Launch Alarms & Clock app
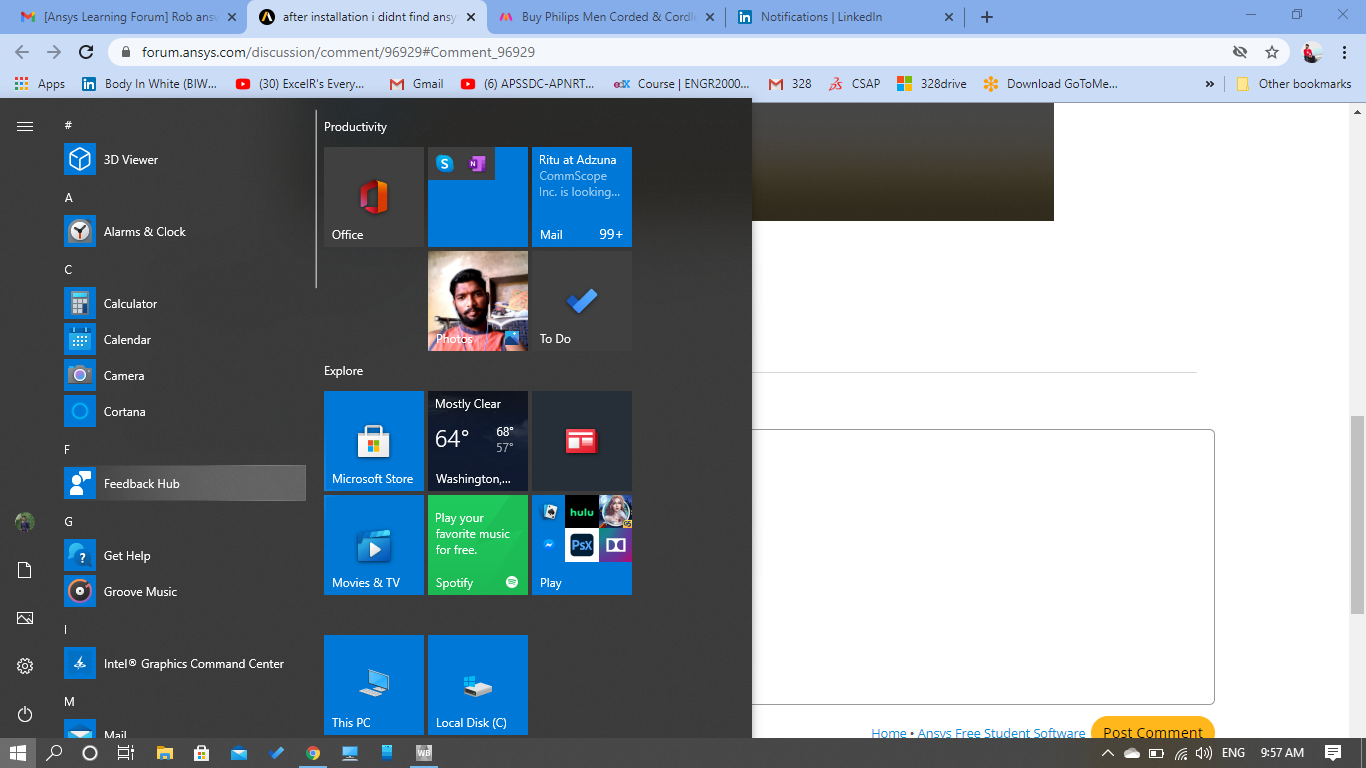This screenshot has height=768, width=1366. point(185,232)
